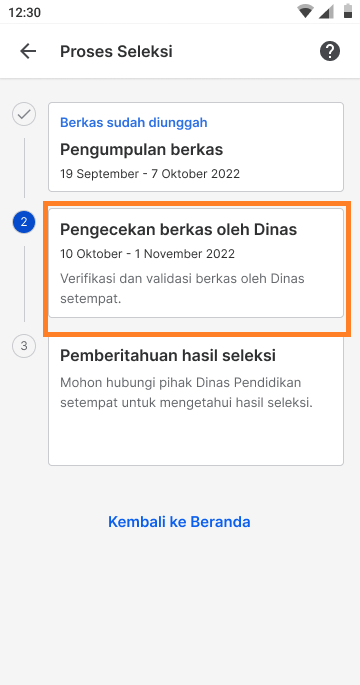
Task: Click the Pengumpulan berkas heading
Action: pyautogui.click(x=142, y=150)
